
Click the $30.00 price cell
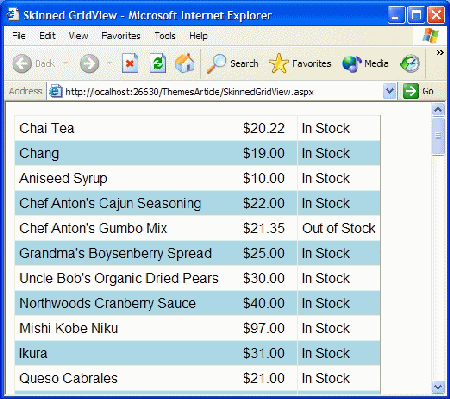(x=268, y=278)
